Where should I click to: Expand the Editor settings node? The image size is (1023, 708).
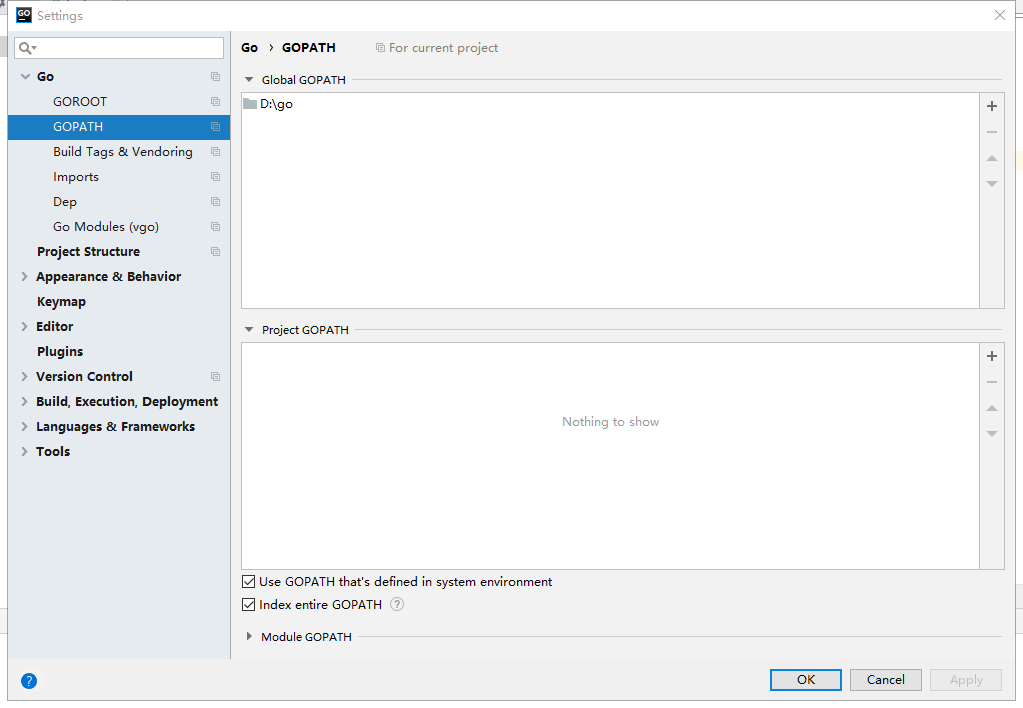pos(25,326)
